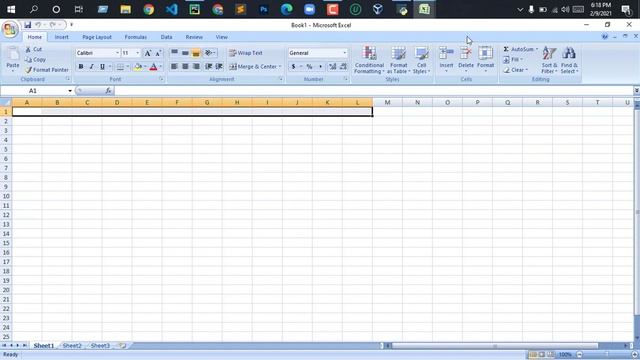Increase font size with Grow Font
The width and height of the screenshot is (640, 360).
148,53
